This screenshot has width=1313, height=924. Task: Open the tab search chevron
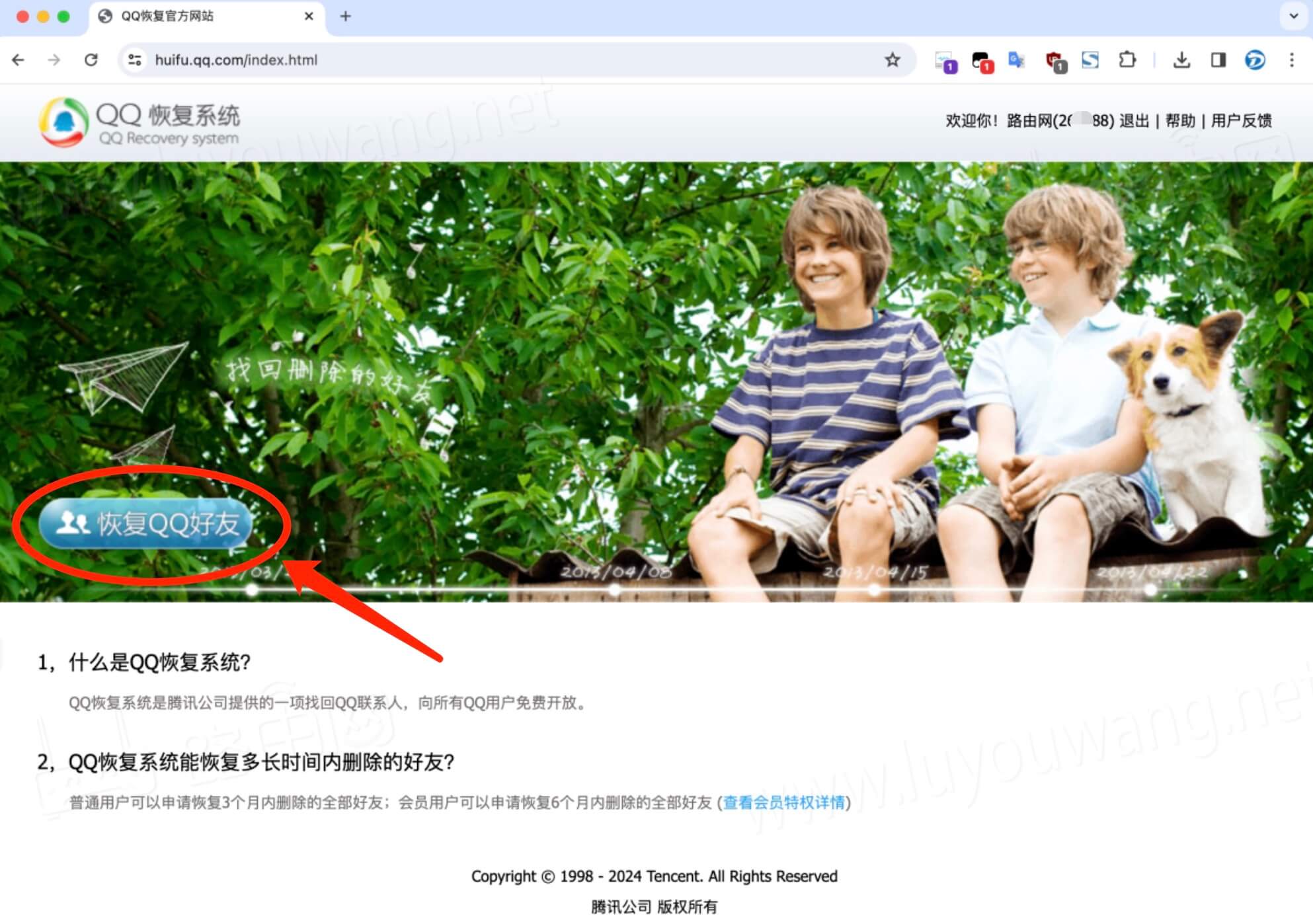[x=1293, y=17]
